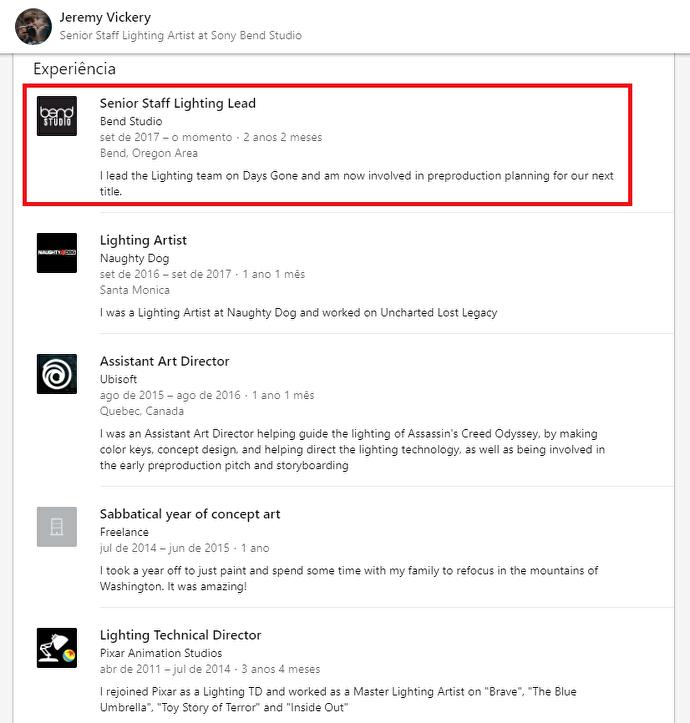Open the Ubisoft swirl logo
The image size is (690, 723).
coord(57,374)
